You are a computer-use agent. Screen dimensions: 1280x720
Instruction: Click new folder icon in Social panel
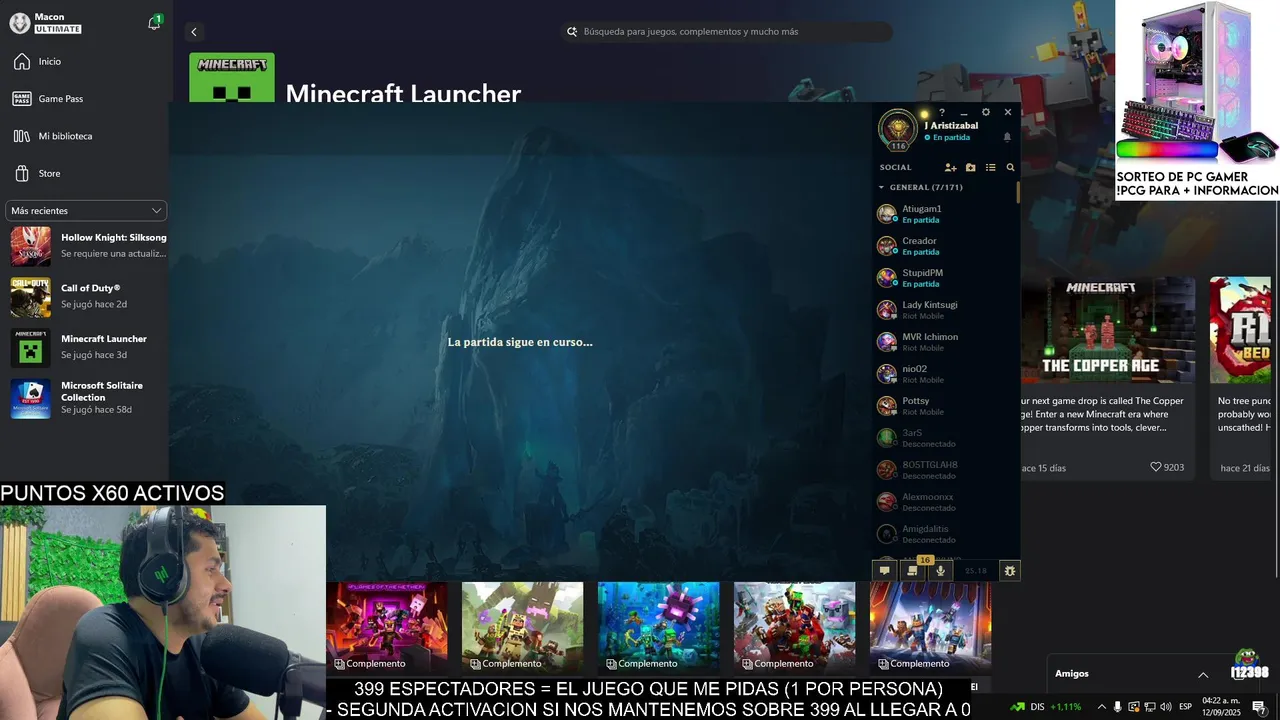(970, 168)
